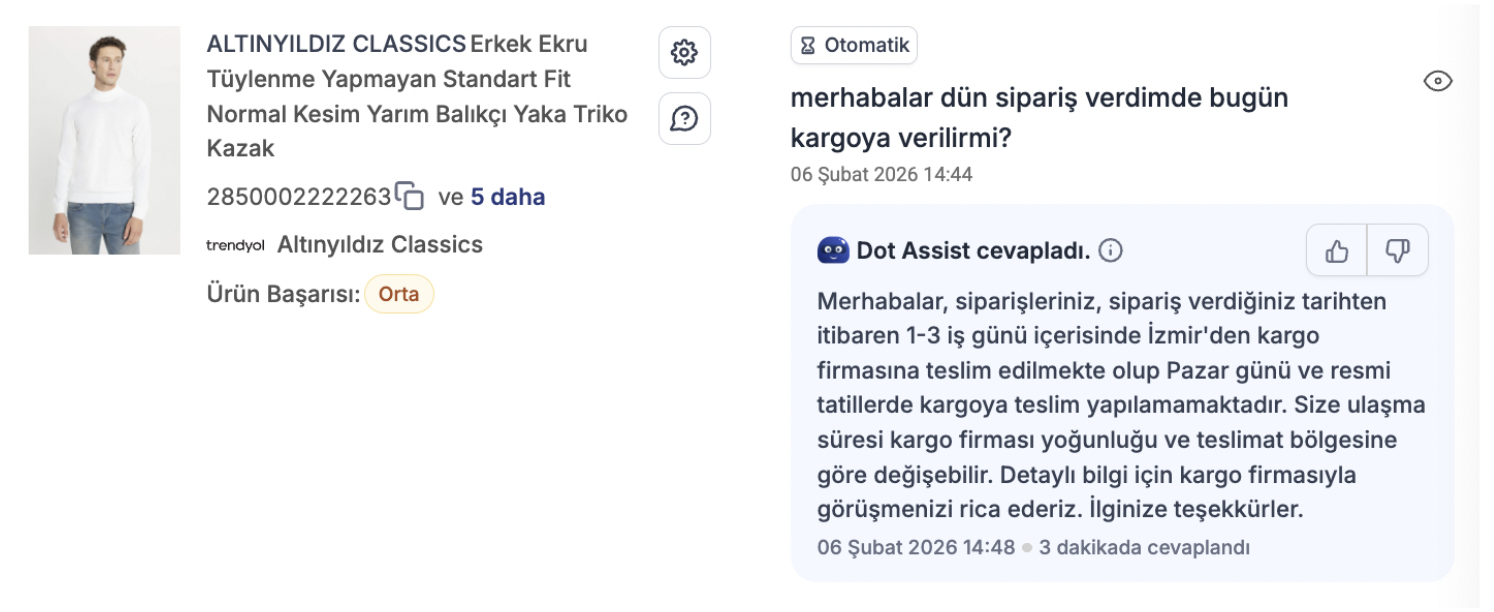Click the question bubble icon button
Viewport: 1494px width, 612px height.
pos(684,119)
